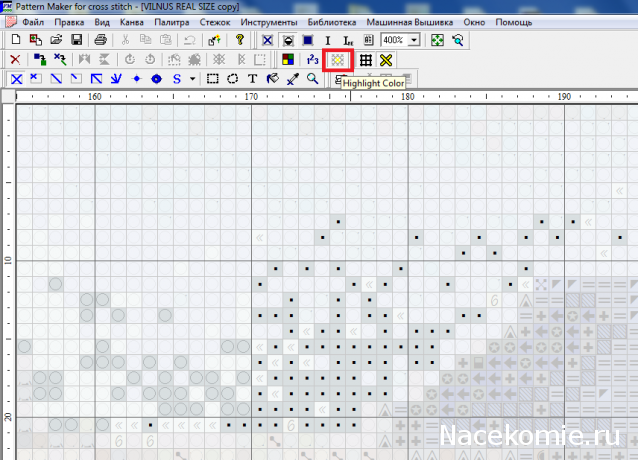Choose the text tool (T icon)
Image resolution: width=638 pixels, height=460 pixels.
(x=252, y=78)
